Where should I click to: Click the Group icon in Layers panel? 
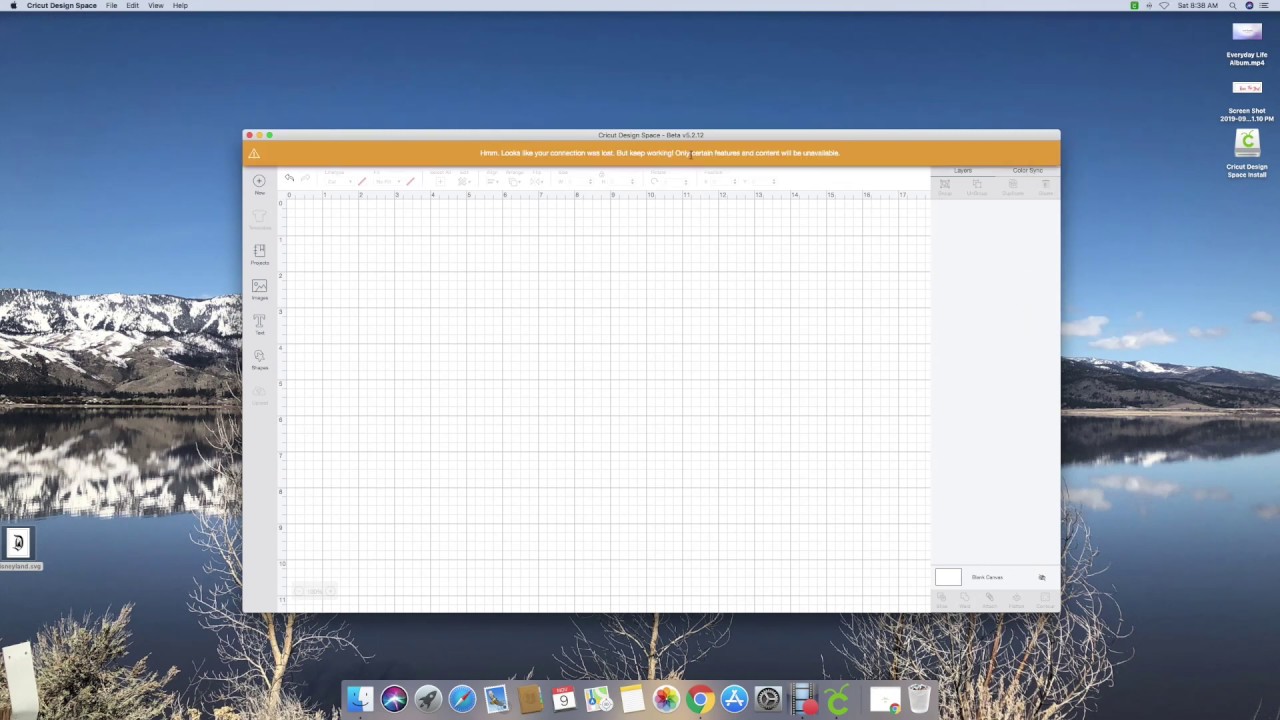[x=945, y=185]
